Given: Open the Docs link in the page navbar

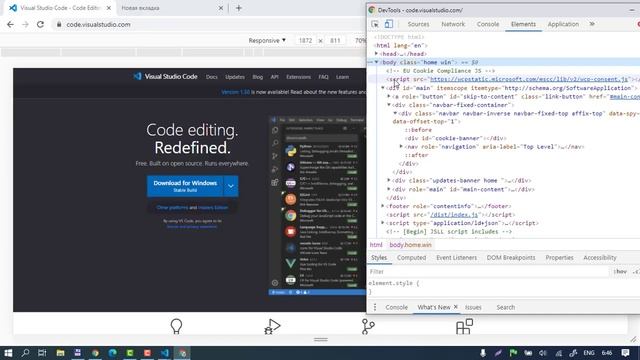Looking at the screenshot, I should click(211, 77).
